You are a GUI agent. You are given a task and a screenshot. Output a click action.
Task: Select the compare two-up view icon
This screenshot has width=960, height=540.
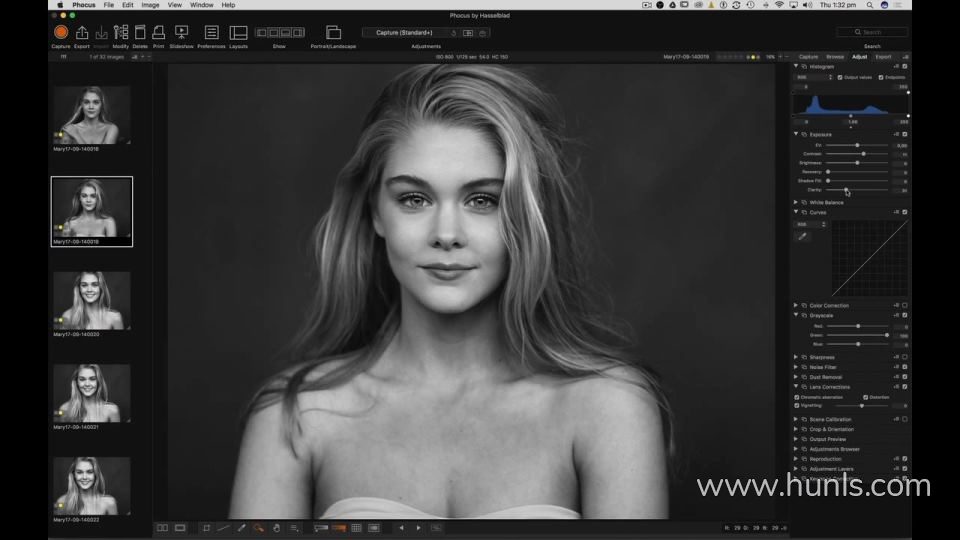(162, 528)
